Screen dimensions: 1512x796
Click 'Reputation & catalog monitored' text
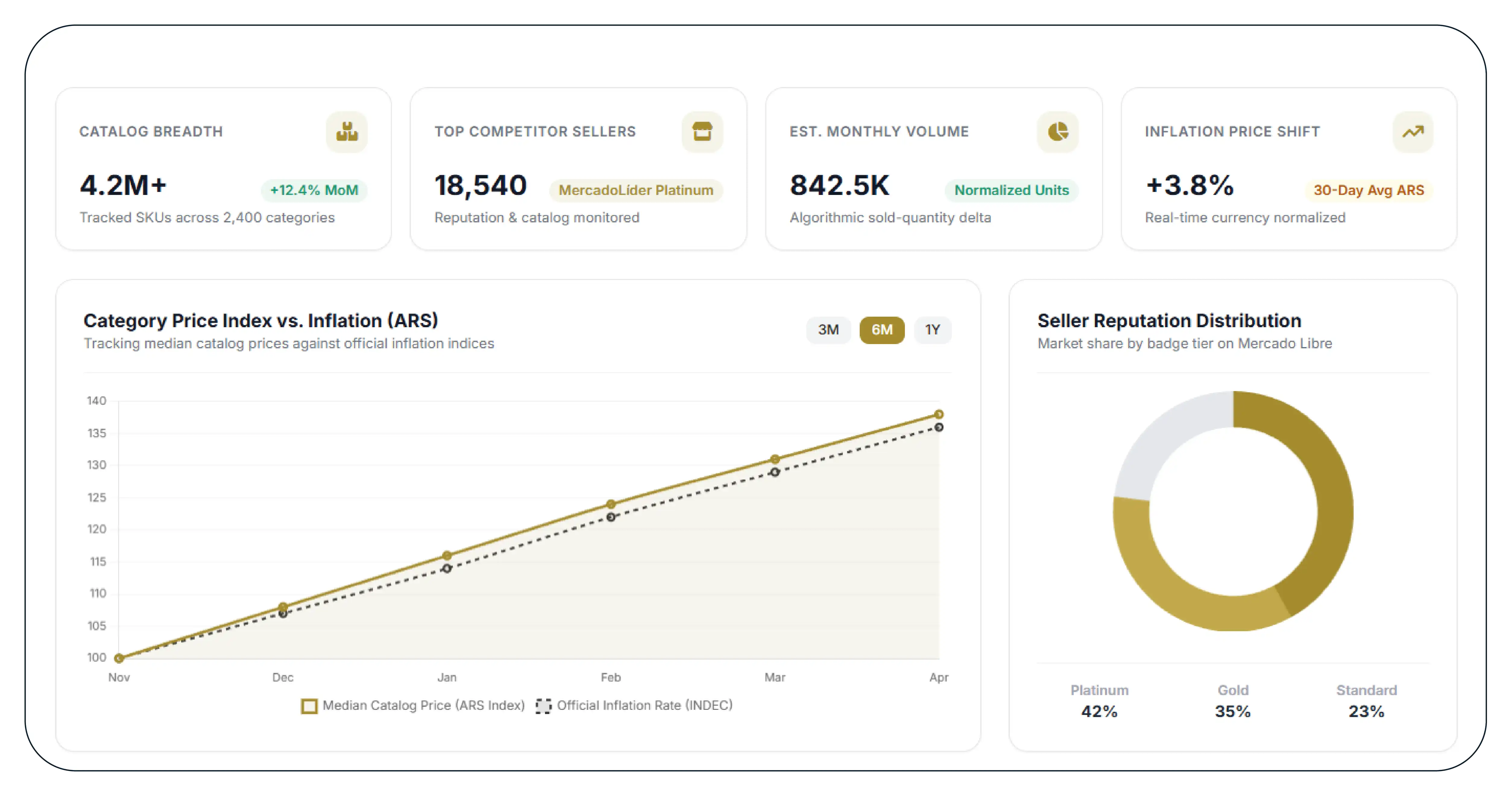(537, 218)
